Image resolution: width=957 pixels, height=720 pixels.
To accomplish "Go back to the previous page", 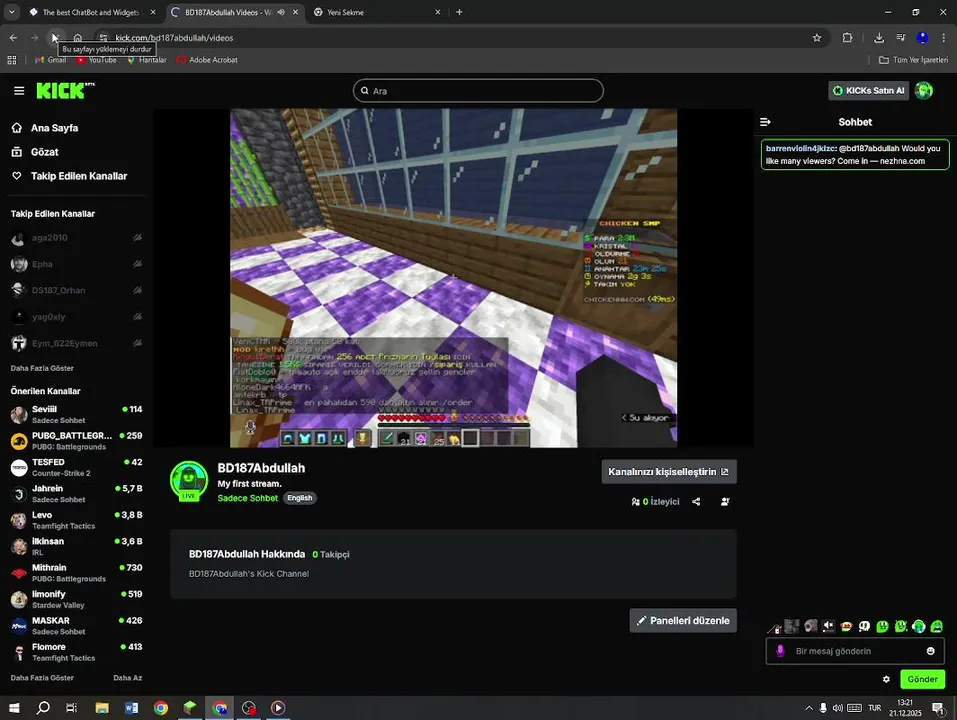I will pyautogui.click(x=13, y=38).
